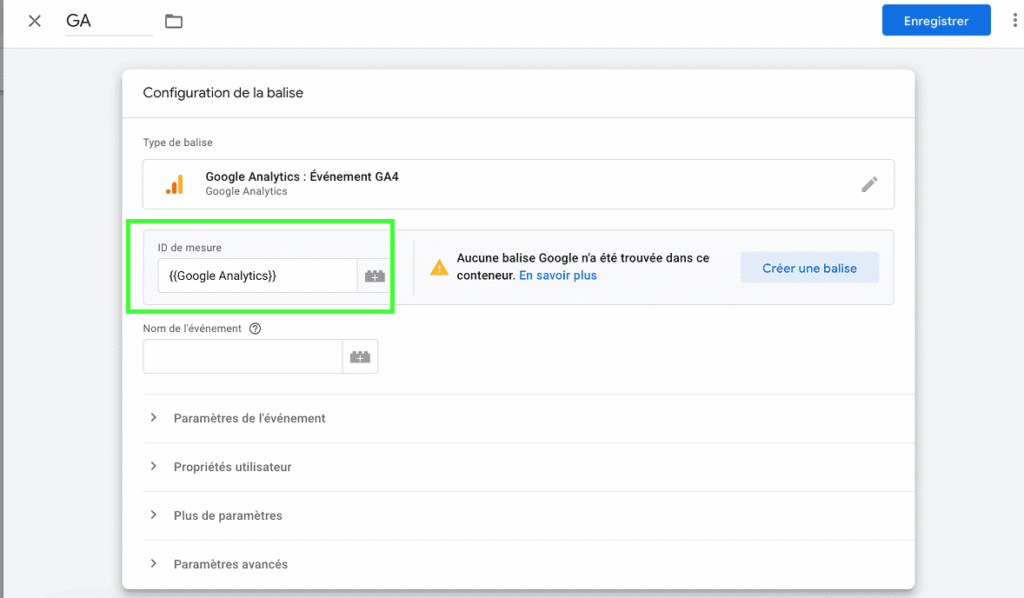Screen dimensions: 1024x598
Task: Expand Paramètres avancés section
Action: click(528, 564)
